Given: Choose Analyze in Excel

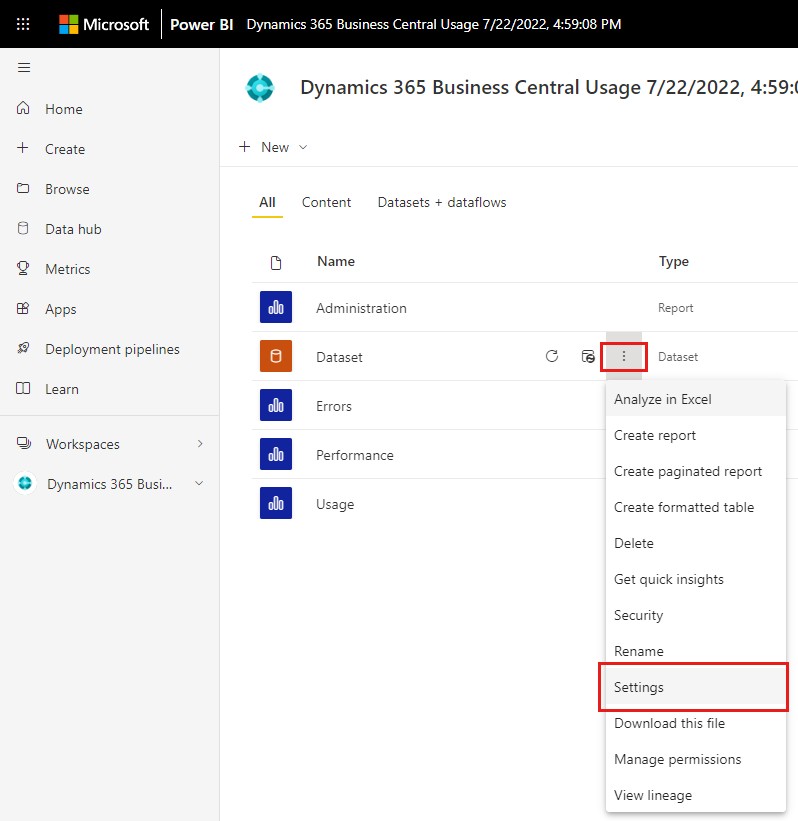Looking at the screenshot, I should point(696,400).
